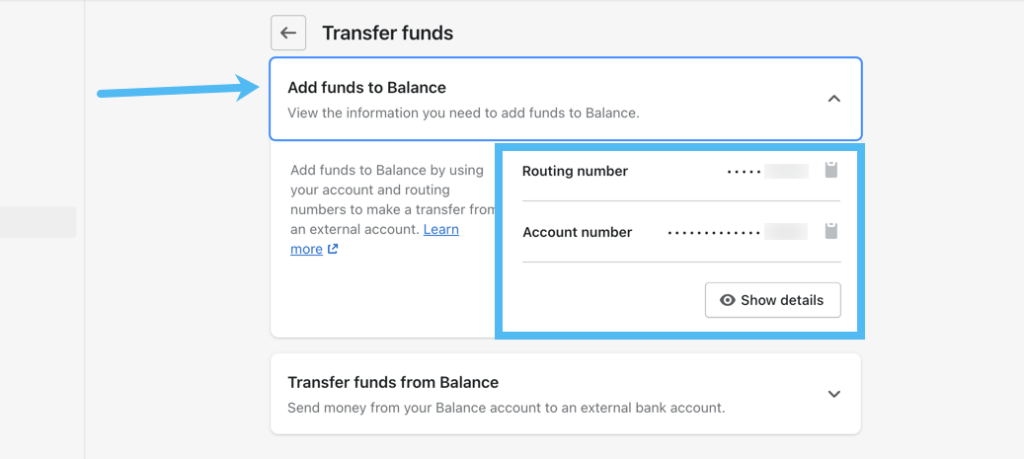1024x459 pixels.
Task: Select the highlighted sidebar item
Action: click(38, 222)
